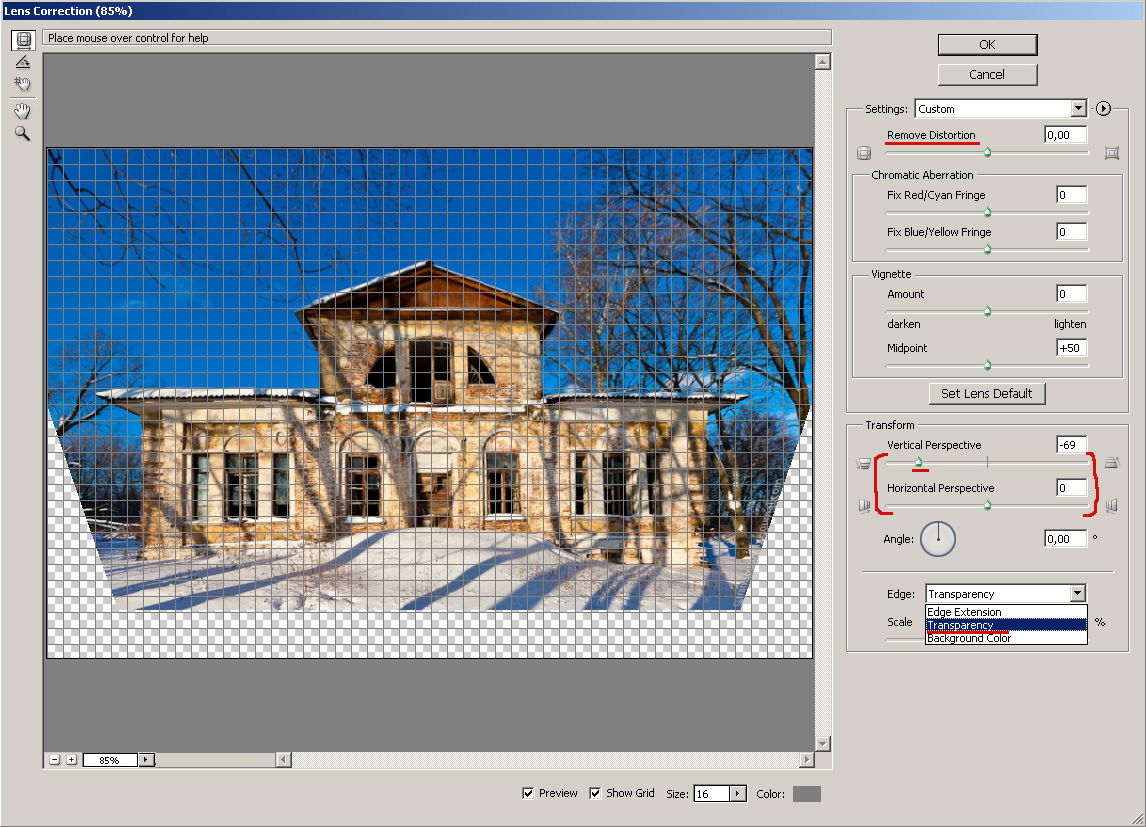Open the Settings flyout menu arrow
The height and width of the screenshot is (827, 1146).
pyautogui.click(x=1104, y=109)
